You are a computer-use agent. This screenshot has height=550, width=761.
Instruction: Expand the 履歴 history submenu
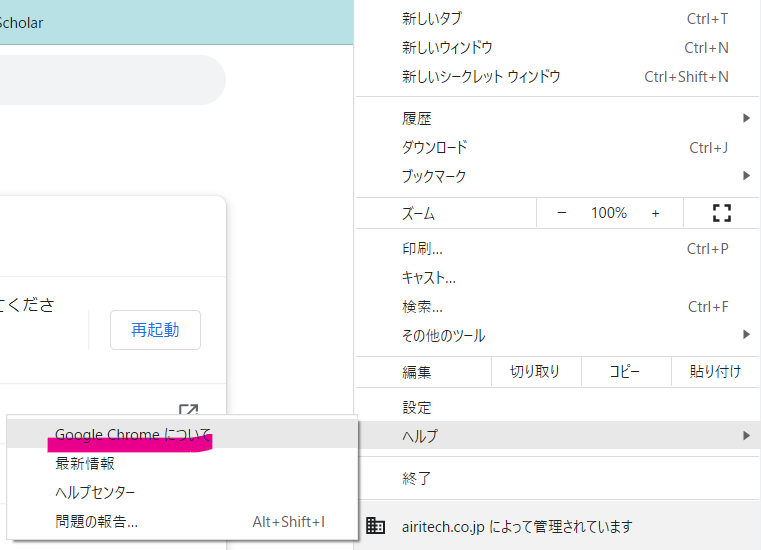tap(557, 118)
